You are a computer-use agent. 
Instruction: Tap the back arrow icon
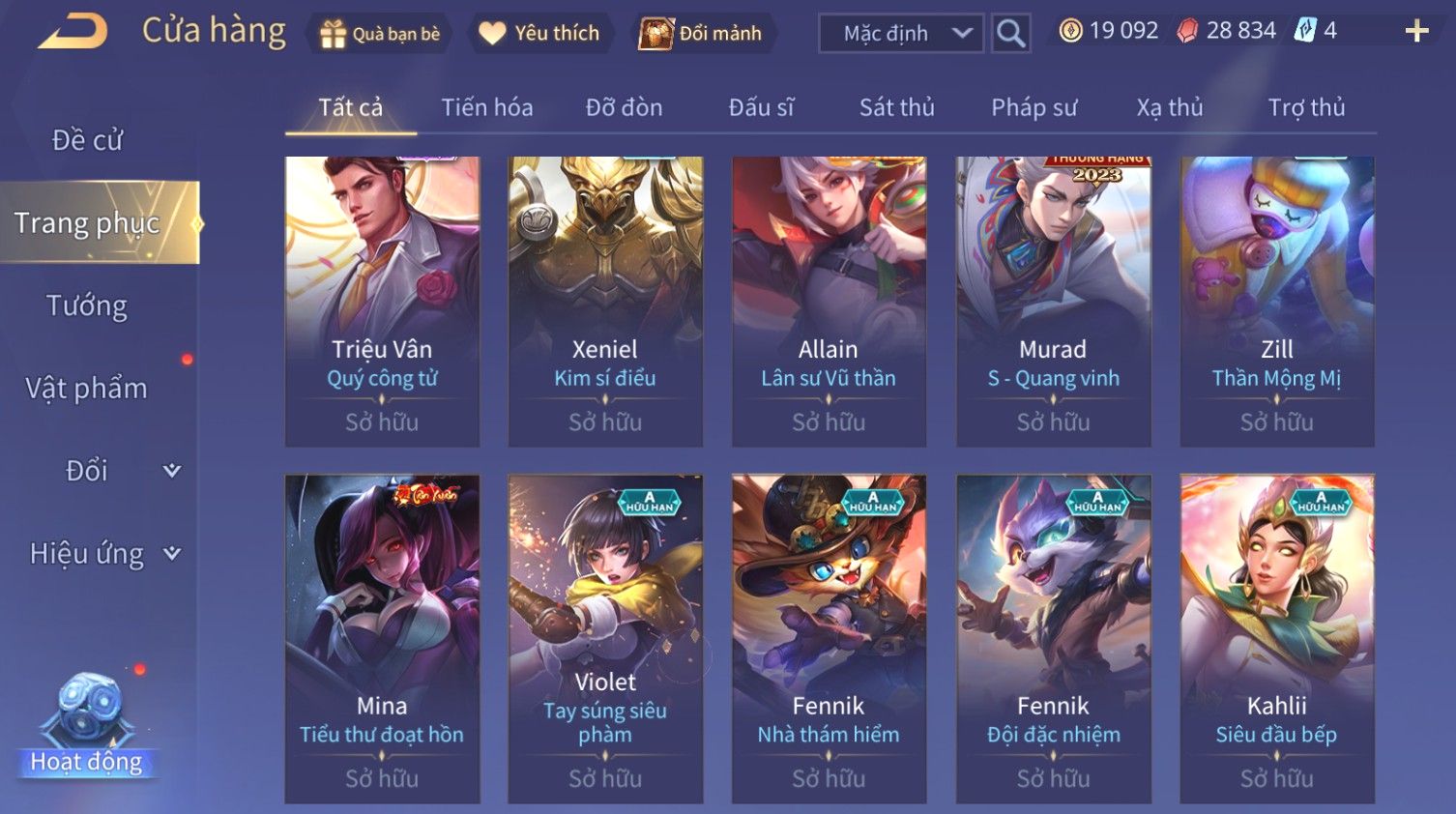pos(73,32)
